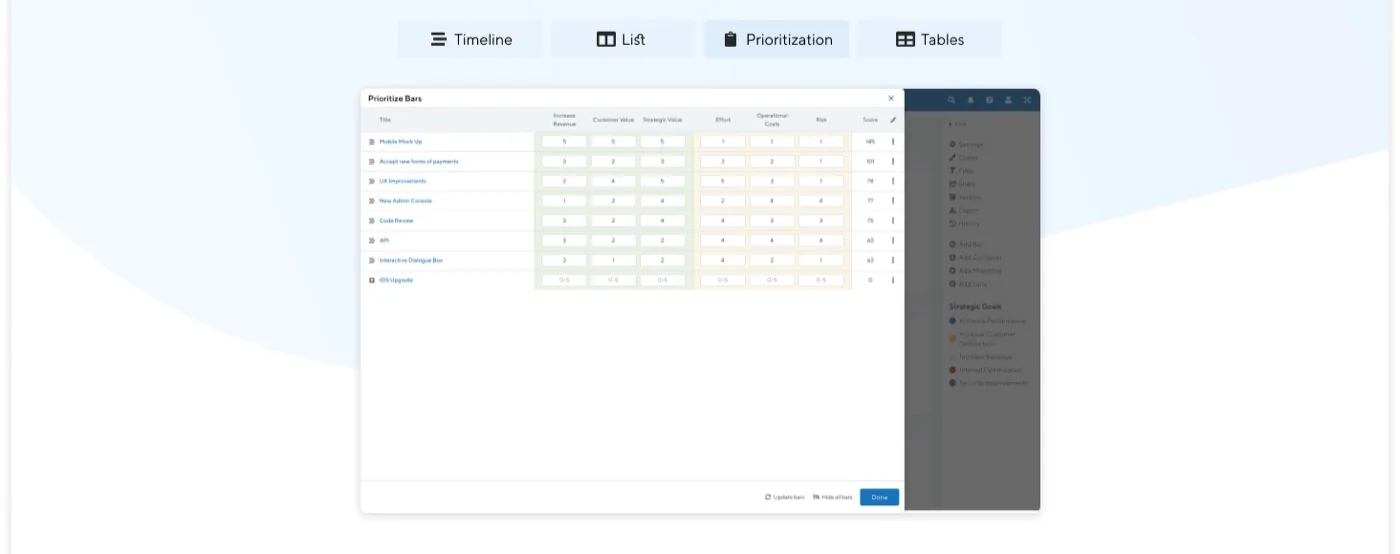Screen dimensions: 1400x554
Task: Open Filter in background sidebar
Action: 962,171
